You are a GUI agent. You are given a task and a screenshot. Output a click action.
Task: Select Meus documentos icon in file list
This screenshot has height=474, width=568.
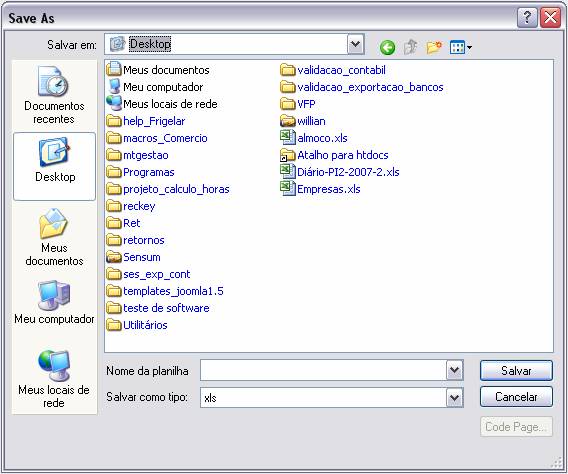(x=114, y=69)
